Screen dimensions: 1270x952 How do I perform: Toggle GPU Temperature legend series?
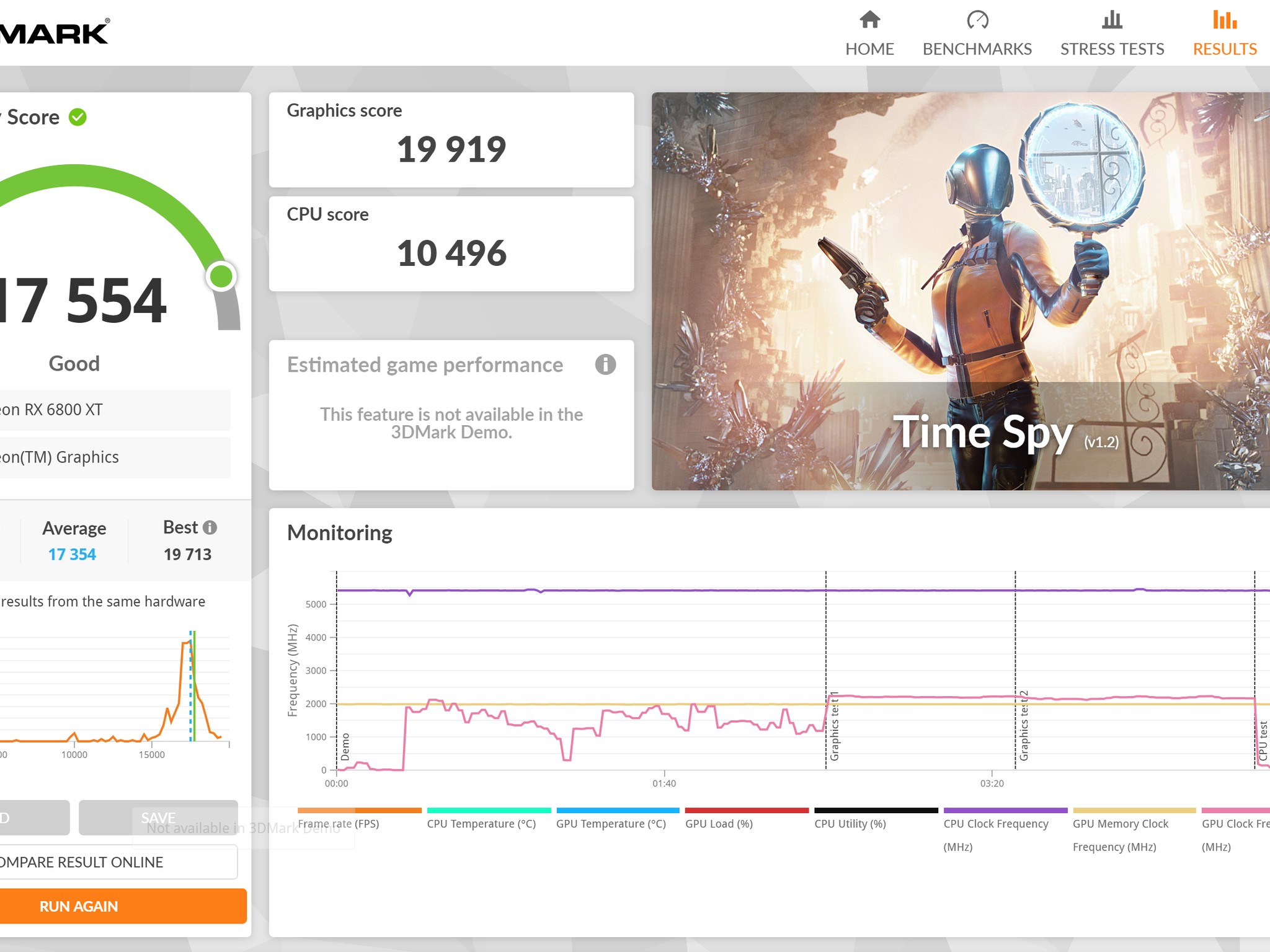pyautogui.click(x=611, y=824)
